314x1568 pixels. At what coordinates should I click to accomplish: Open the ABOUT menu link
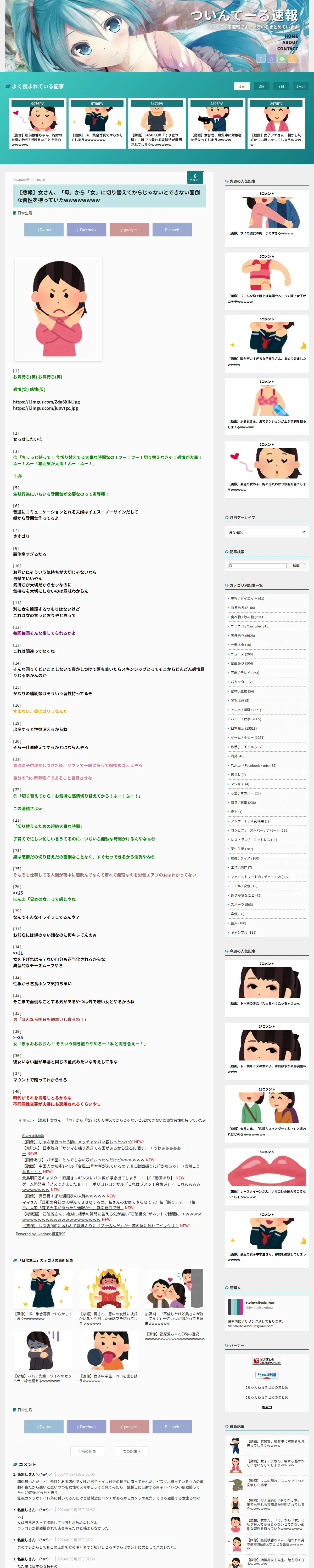coord(290,43)
